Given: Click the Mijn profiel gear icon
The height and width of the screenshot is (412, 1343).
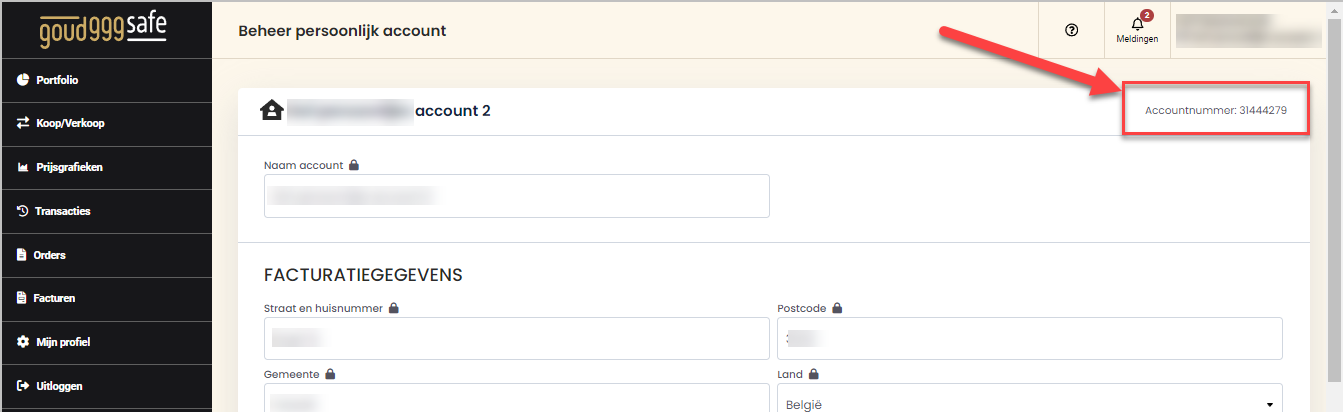Looking at the screenshot, I should pyautogui.click(x=22, y=342).
